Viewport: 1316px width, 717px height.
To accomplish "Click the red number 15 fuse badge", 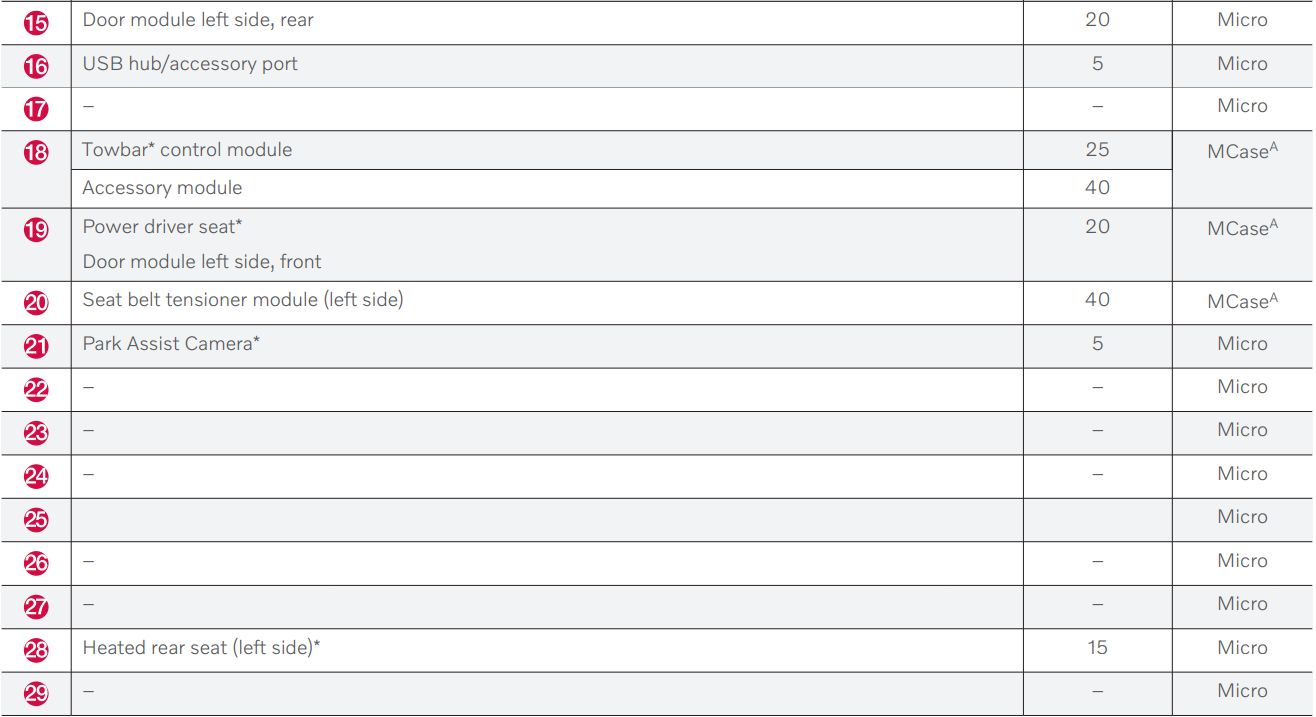I will point(36,22).
